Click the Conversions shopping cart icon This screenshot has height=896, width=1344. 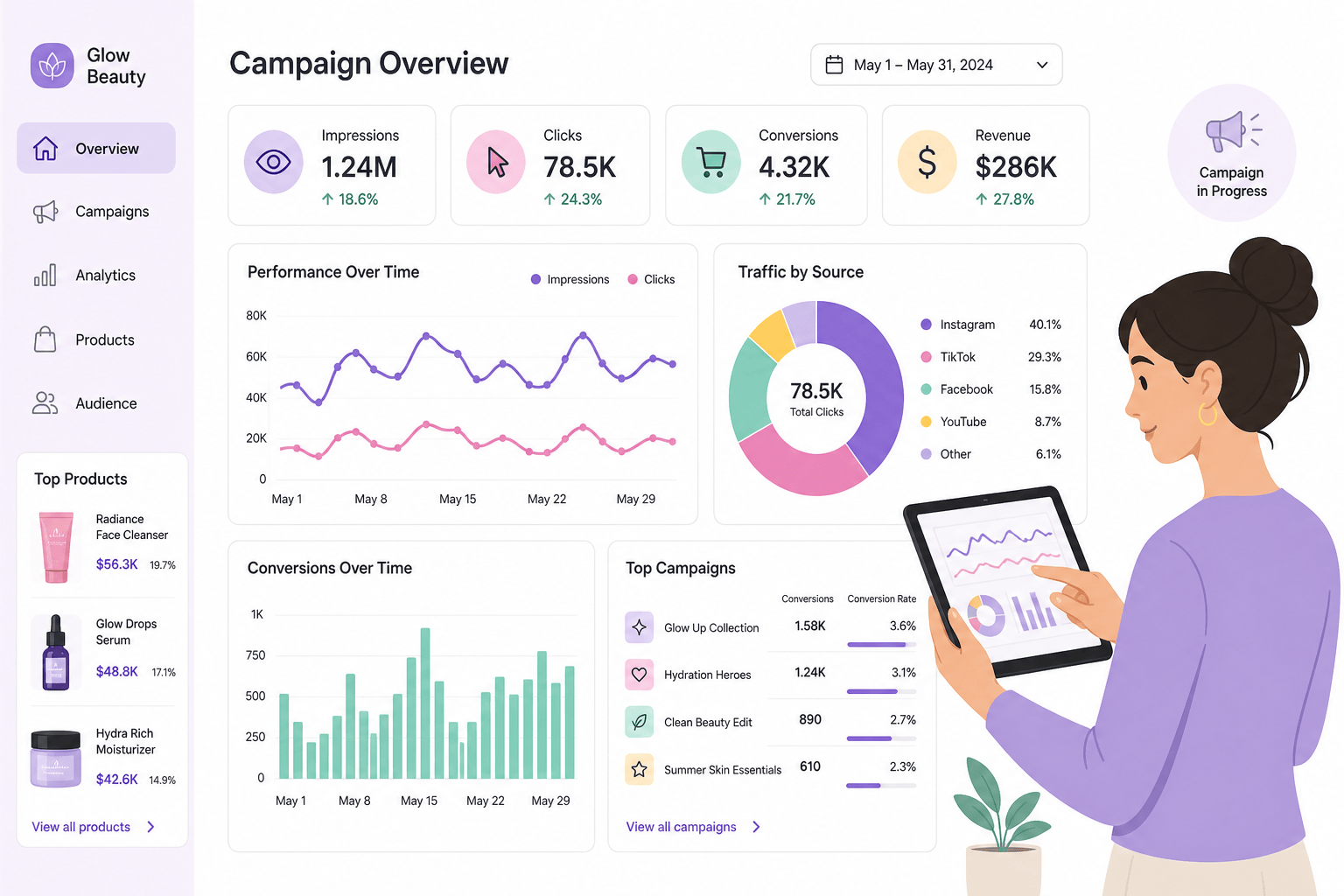click(711, 162)
